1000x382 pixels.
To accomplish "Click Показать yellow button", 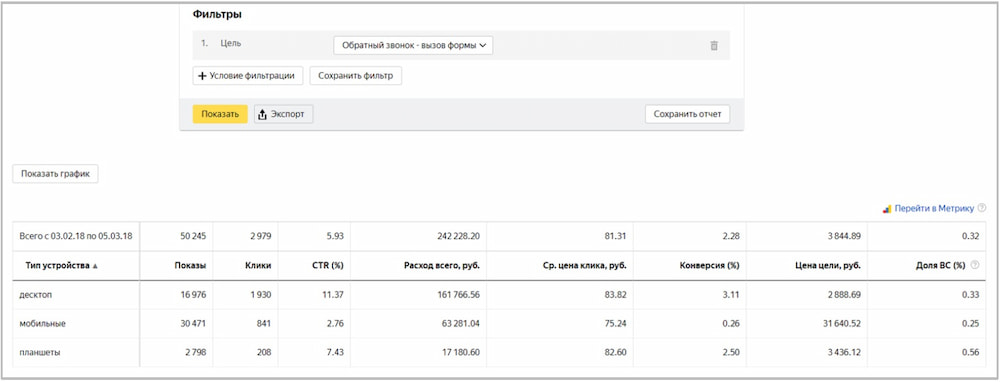I will [220, 114].
